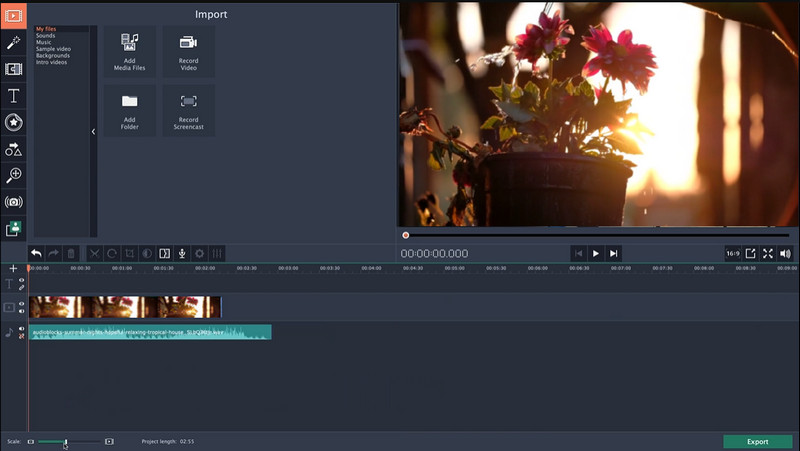Open the Transition Wizard icon
The image size is (800, 451).
coord(164,253)
